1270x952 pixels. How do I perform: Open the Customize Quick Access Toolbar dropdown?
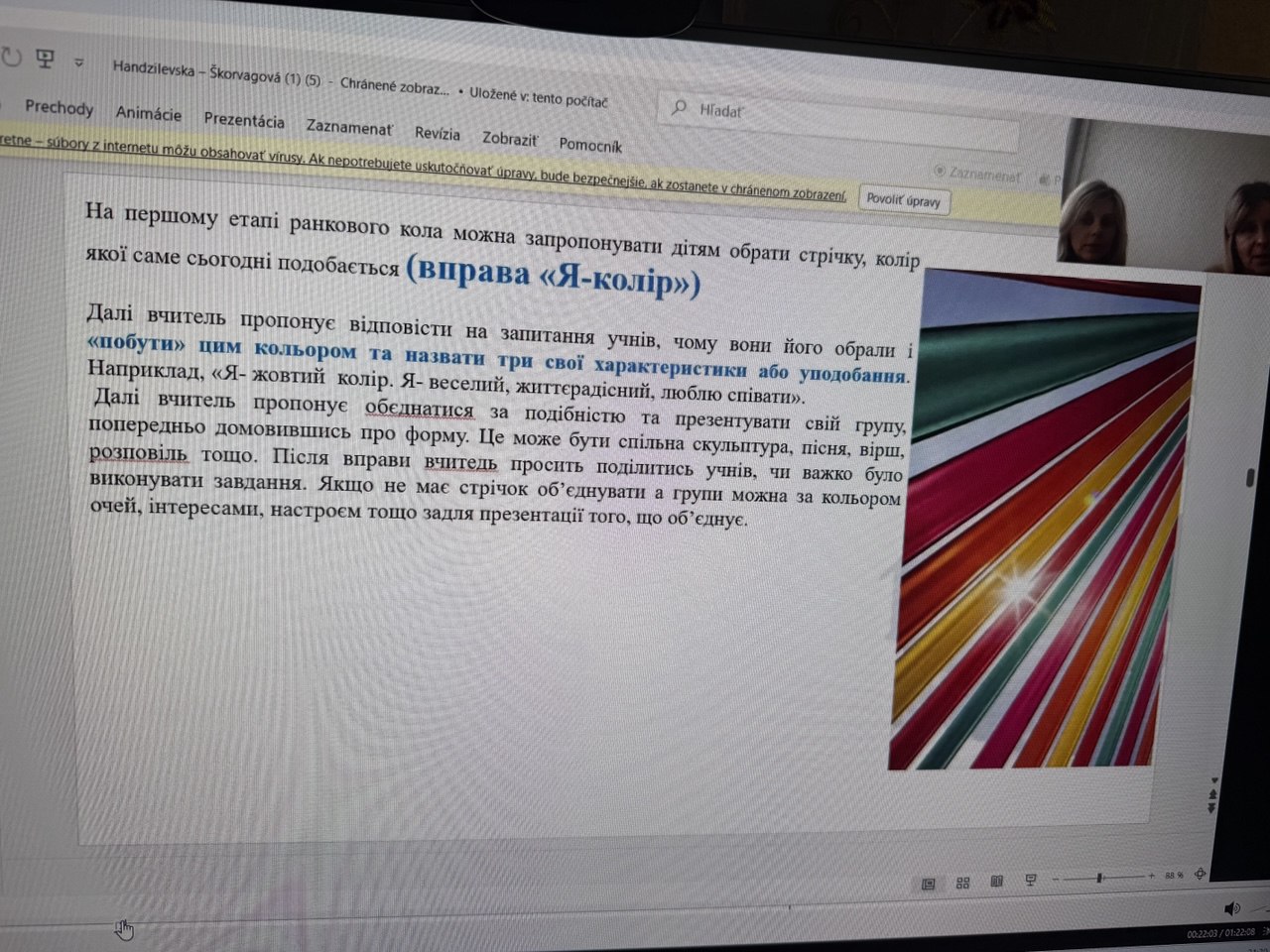tap(79, 63)
